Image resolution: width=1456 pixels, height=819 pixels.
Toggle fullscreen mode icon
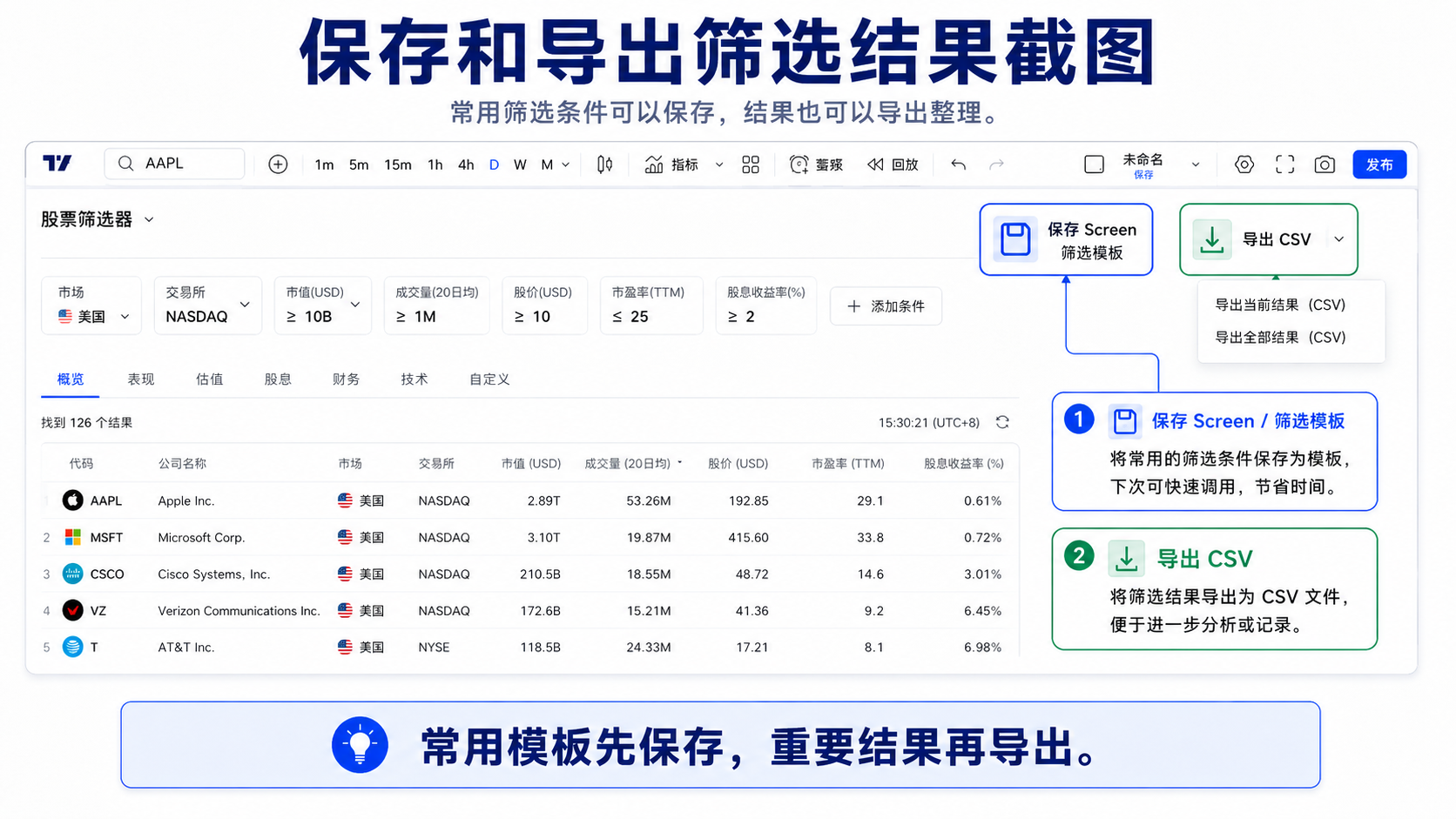point(1284,164)
